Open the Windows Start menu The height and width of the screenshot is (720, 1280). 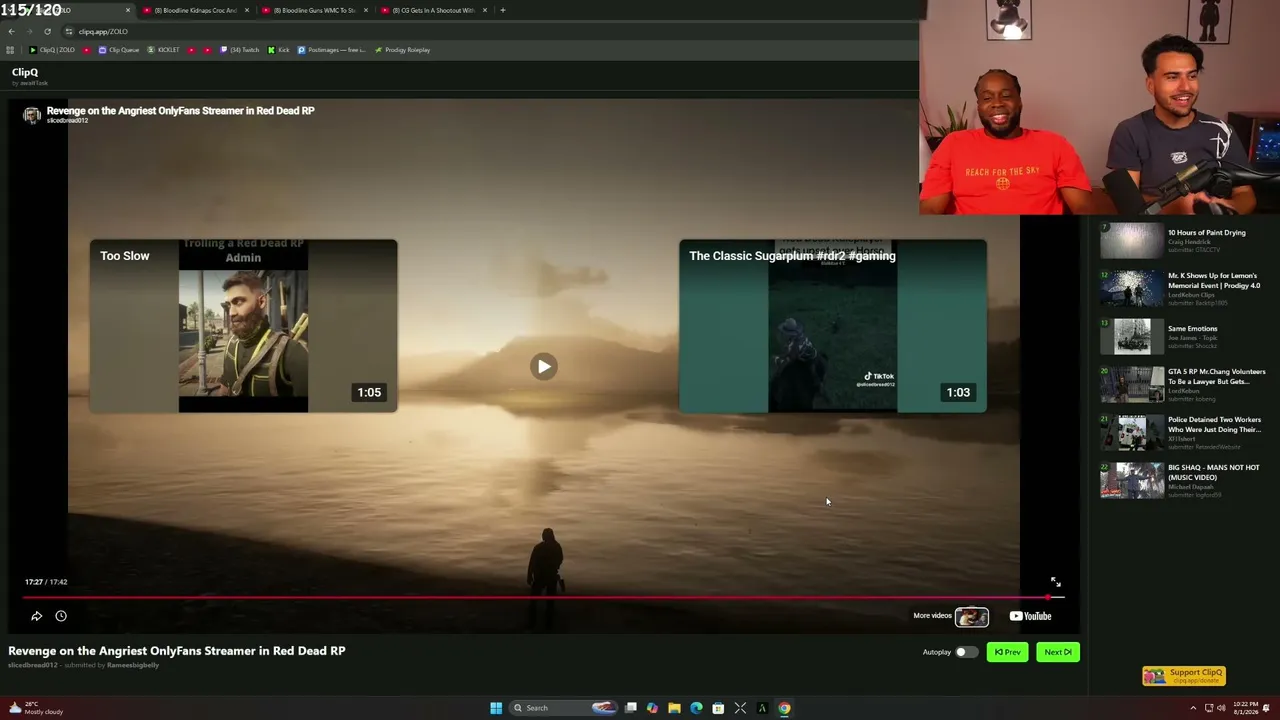point(496,708)
